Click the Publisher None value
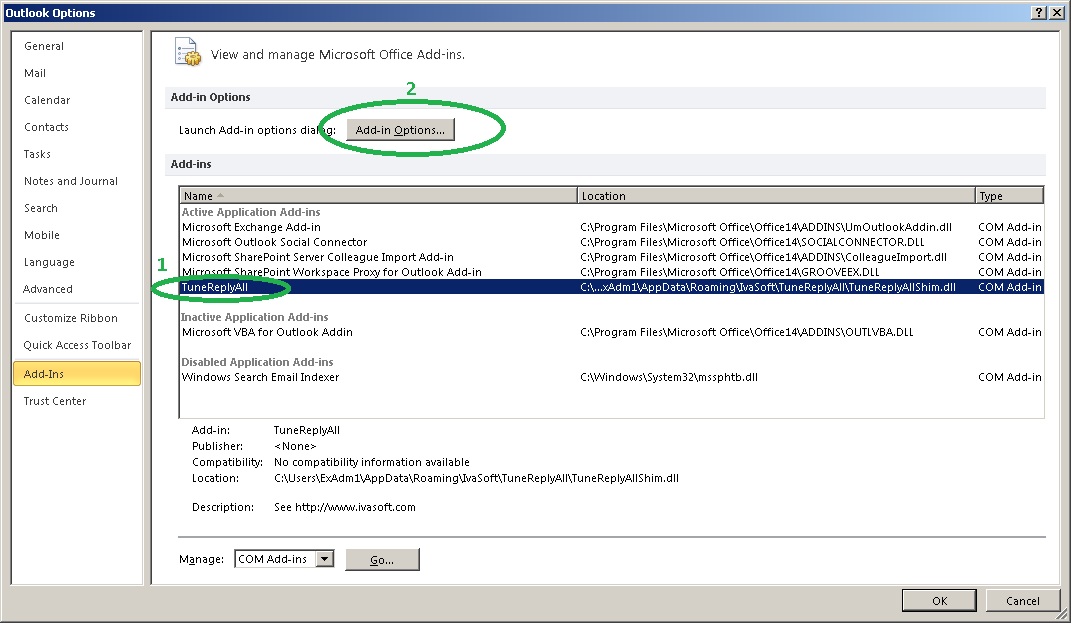 pyautogui.click(x=295, y=446)
